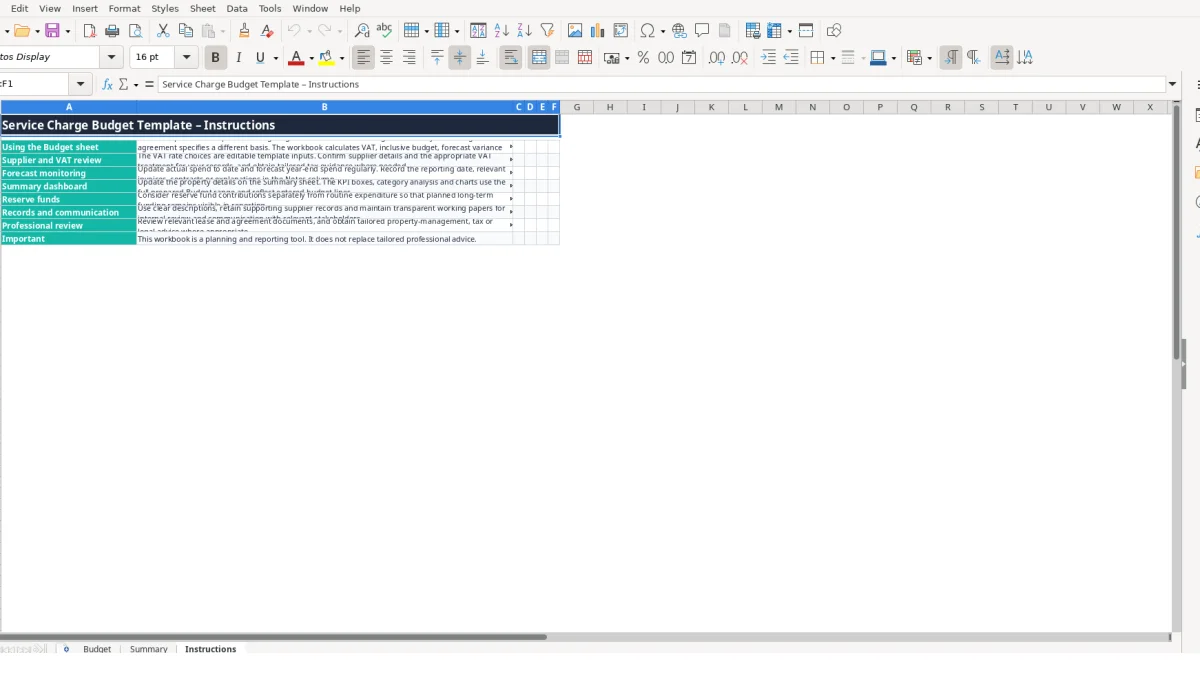The width and height of the screenshot is (1200, 675).
Task: Toggle Print Preview
Action: (x=135, y=31)
